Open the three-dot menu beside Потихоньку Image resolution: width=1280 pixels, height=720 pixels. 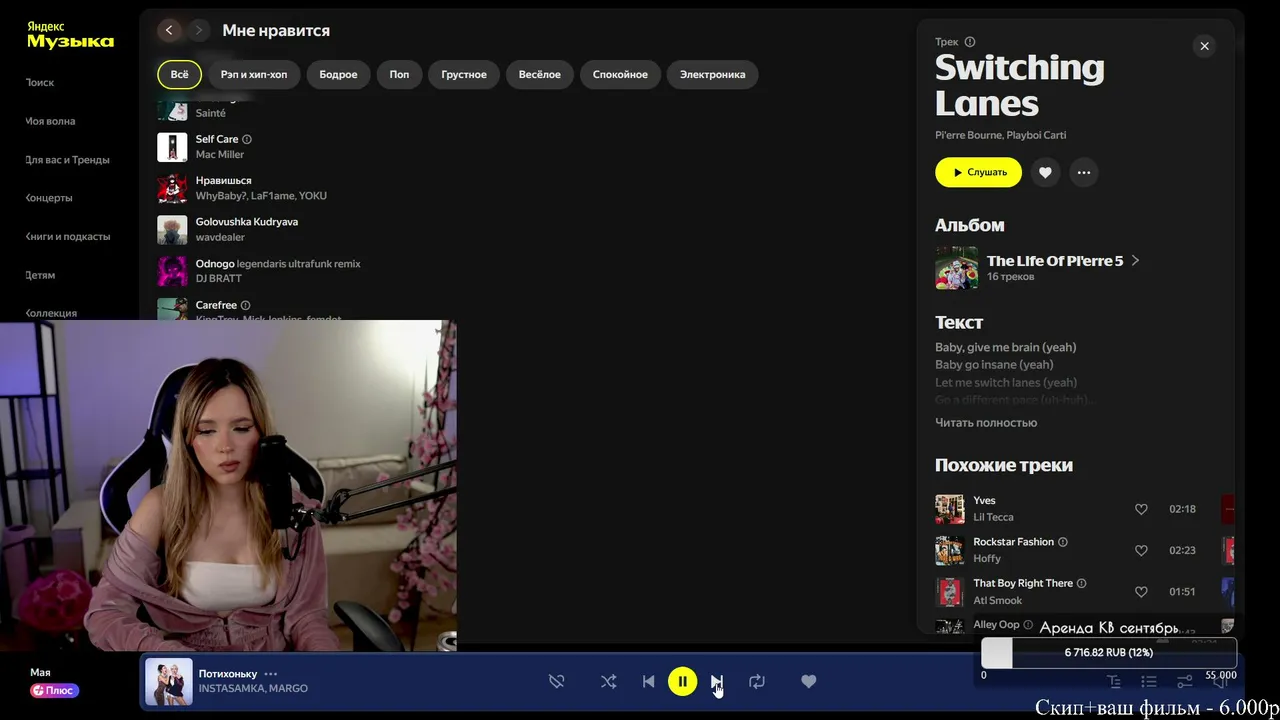click(270, 674)
